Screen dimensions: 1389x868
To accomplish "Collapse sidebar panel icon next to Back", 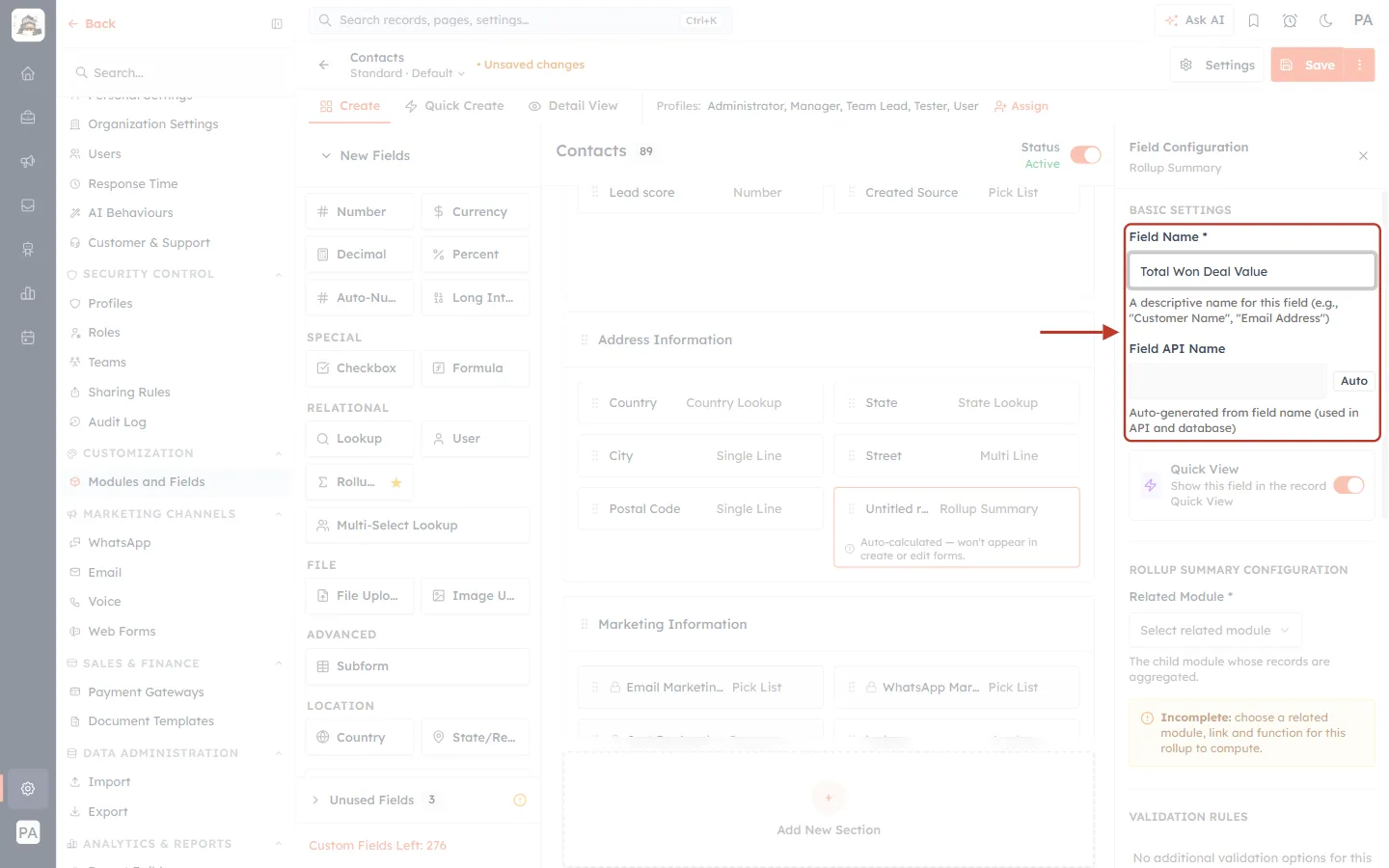I will (x=277, y=24).
